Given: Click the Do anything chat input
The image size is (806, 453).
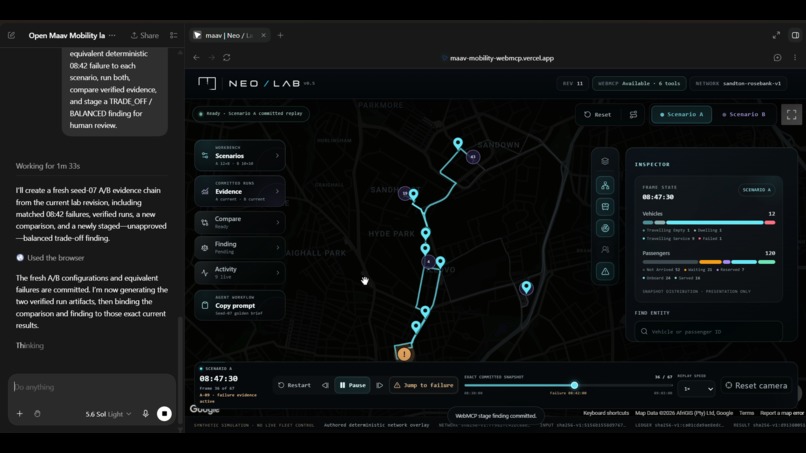Looking at the screenshot, I should point(93,387).
